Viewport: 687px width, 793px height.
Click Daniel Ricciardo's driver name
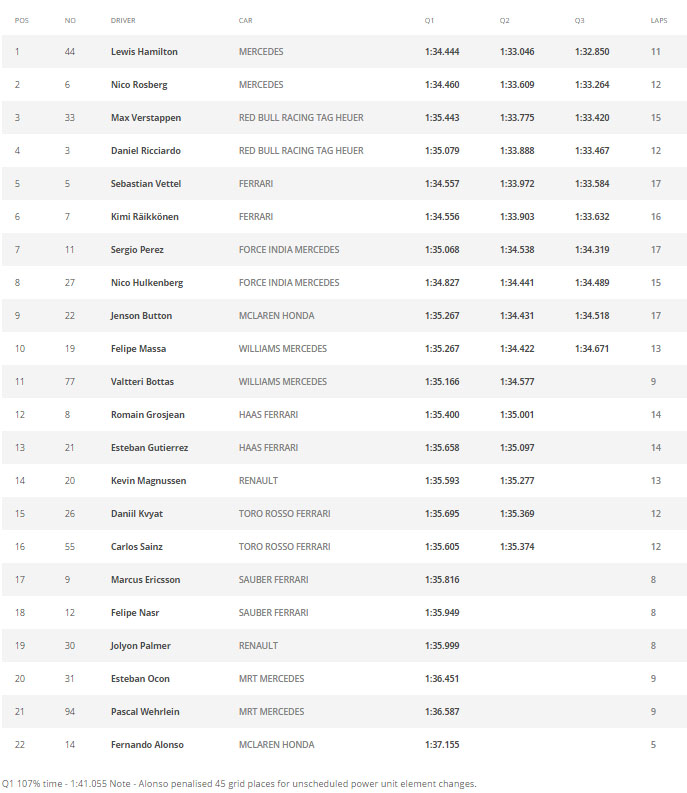[146, 151]
